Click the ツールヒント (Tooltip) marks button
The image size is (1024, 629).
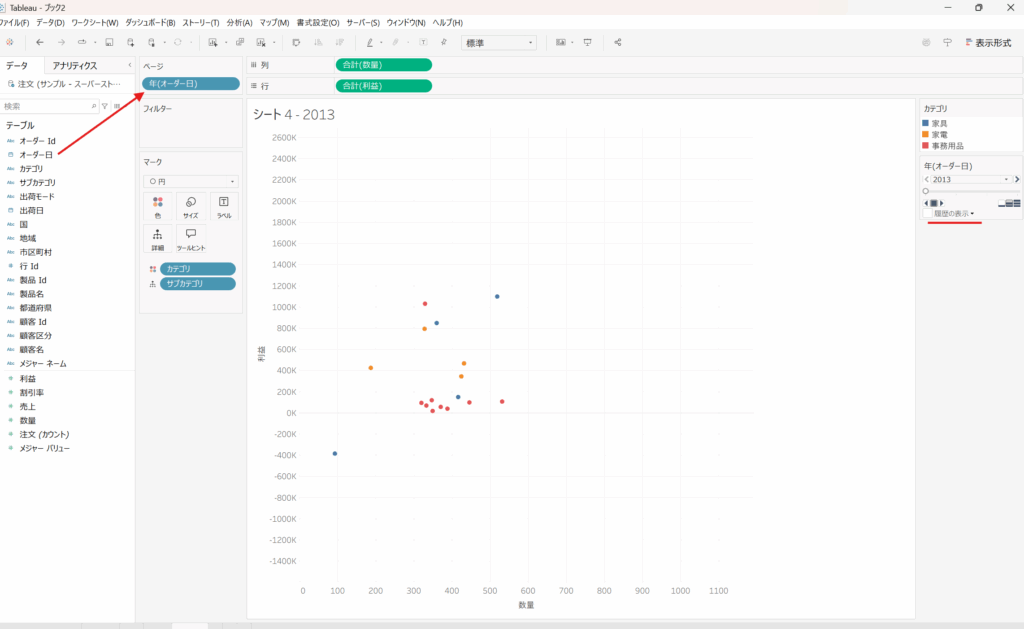pos(190,238)
